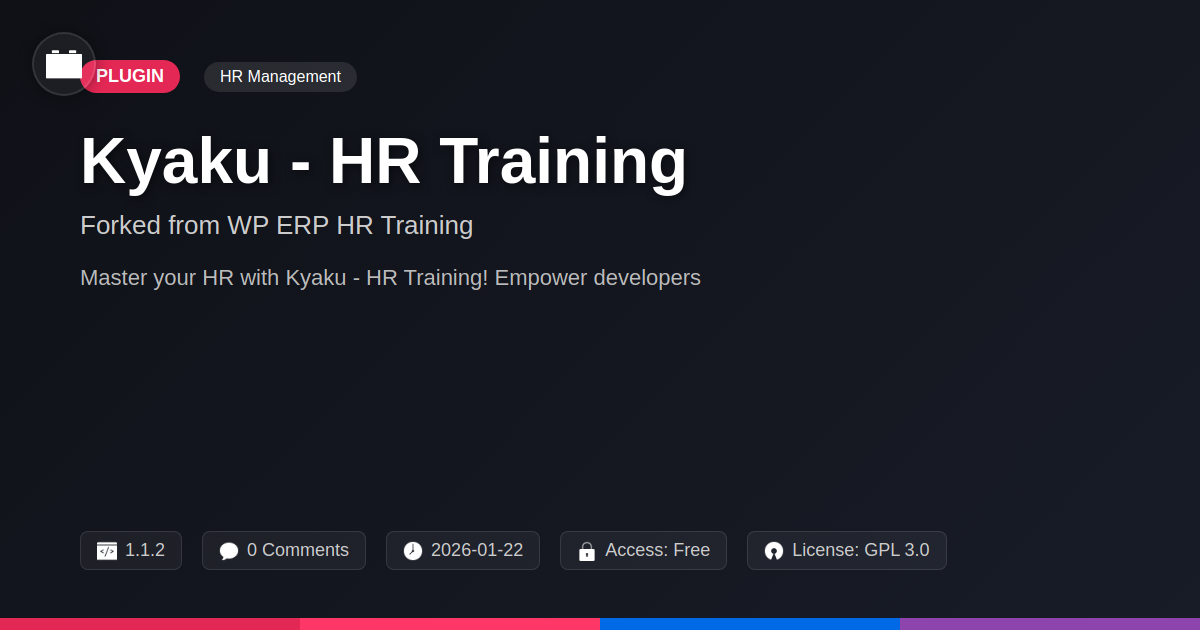Click the comments speech bubble icon
Viewport: 1200px width, 630px height.
[x=229, y=551]
